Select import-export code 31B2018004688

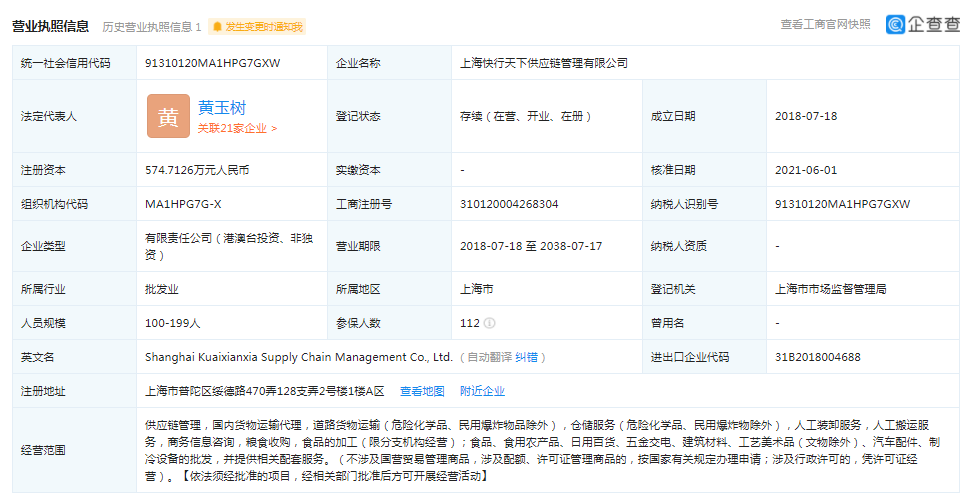click(817, 357)
